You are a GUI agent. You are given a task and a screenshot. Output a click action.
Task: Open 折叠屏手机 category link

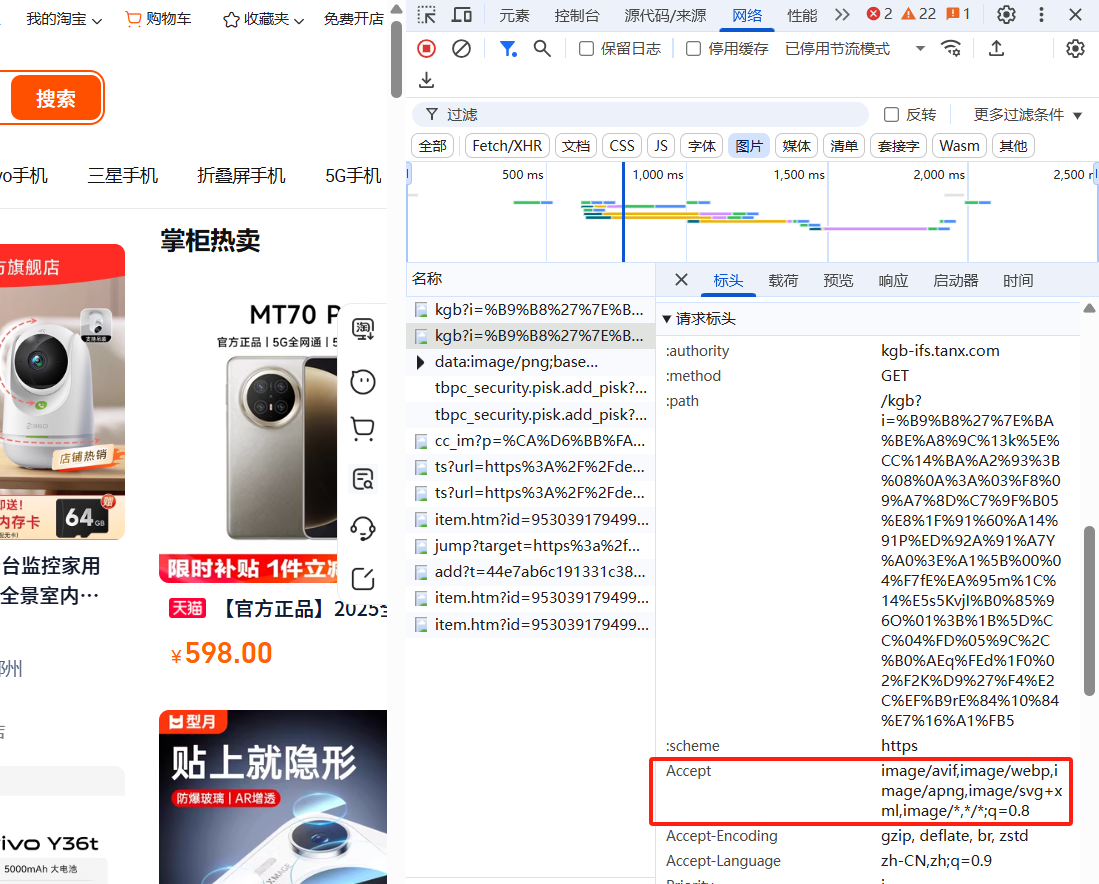(241, 175)
